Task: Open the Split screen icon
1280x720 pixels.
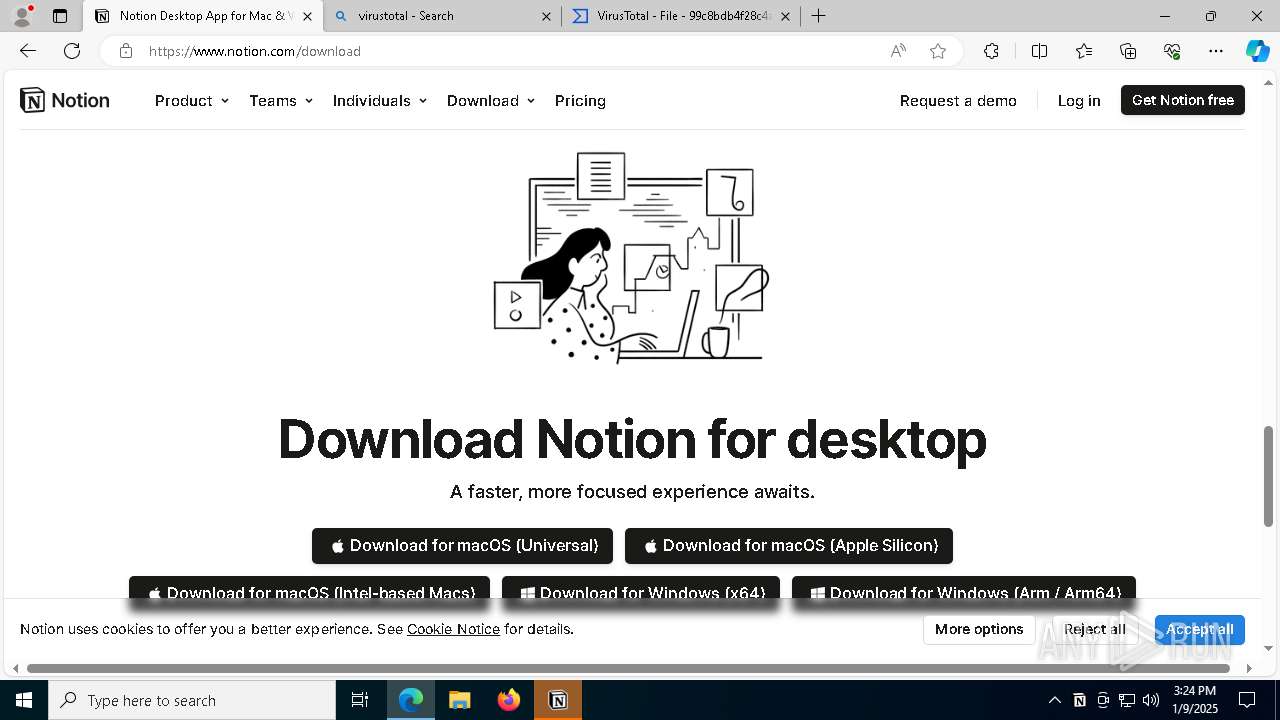Action: click(1039, 51)
